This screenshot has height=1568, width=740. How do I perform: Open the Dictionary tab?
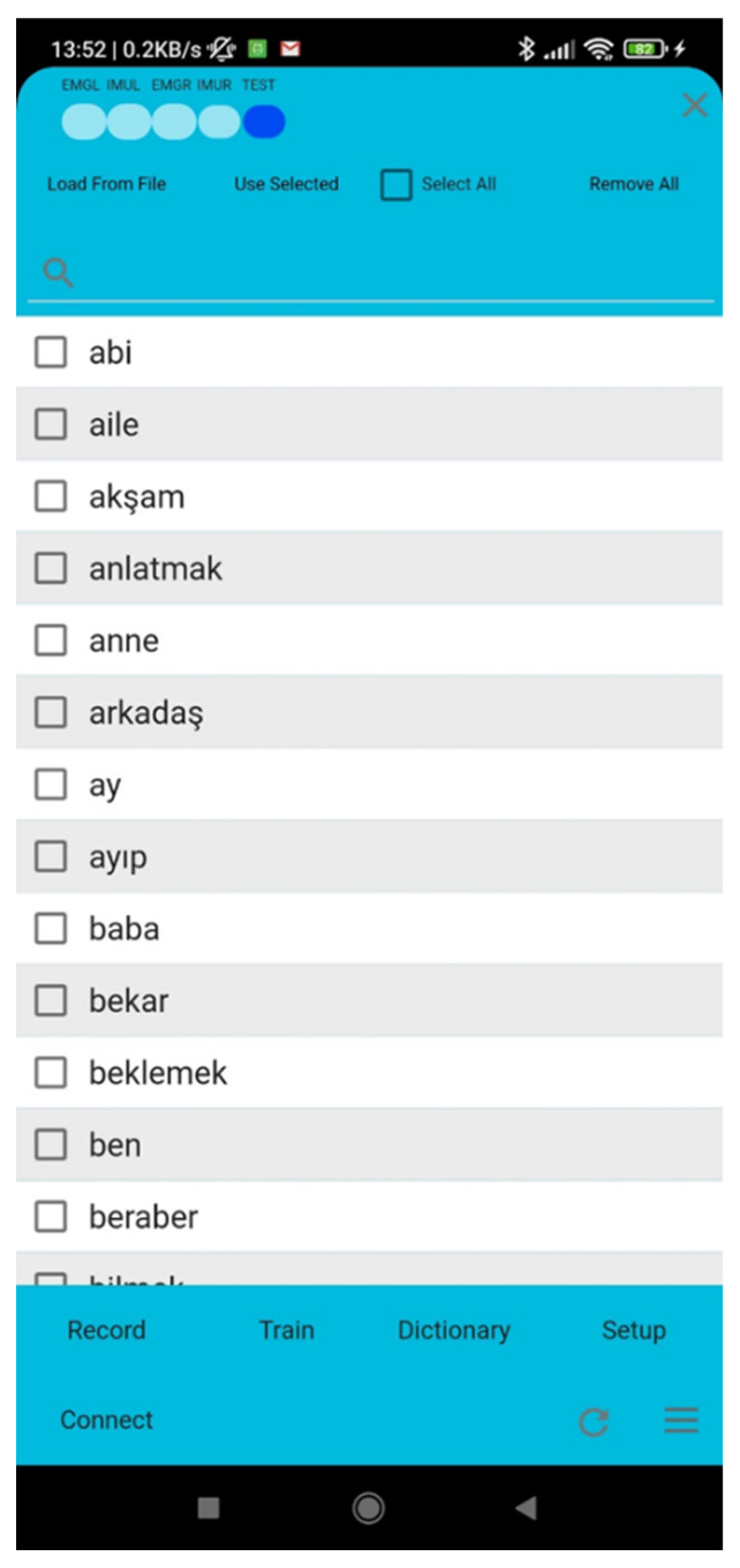[x=454, y=1330]
